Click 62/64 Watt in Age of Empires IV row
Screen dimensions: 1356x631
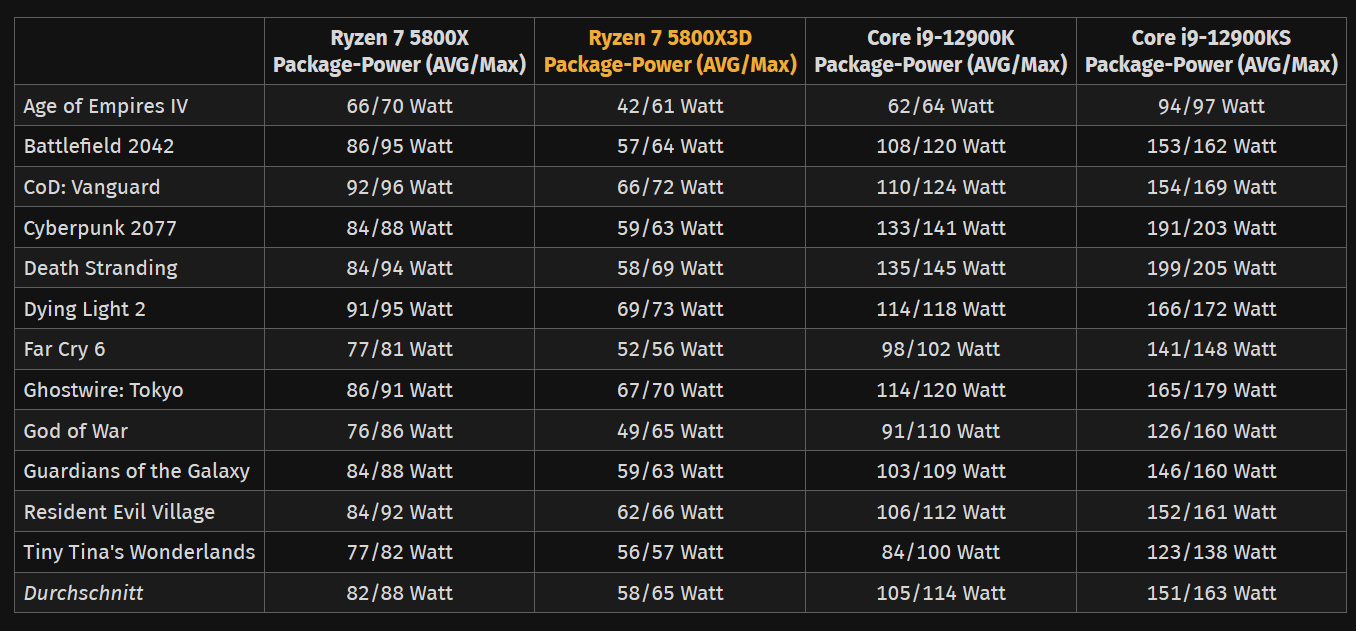tap(941, 106)
